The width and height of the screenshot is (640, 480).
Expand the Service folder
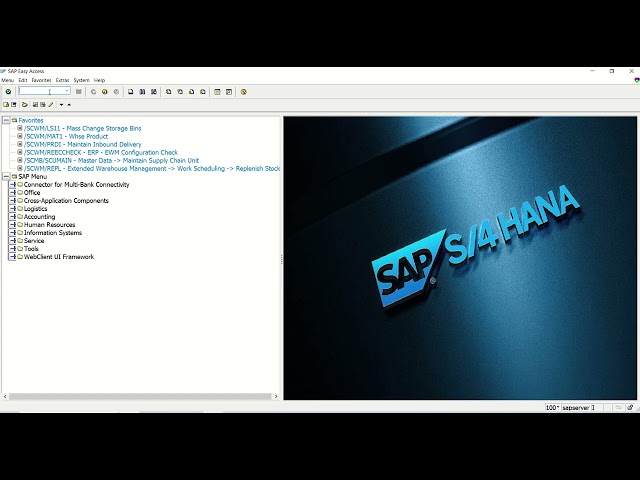[x=13, y=241]
